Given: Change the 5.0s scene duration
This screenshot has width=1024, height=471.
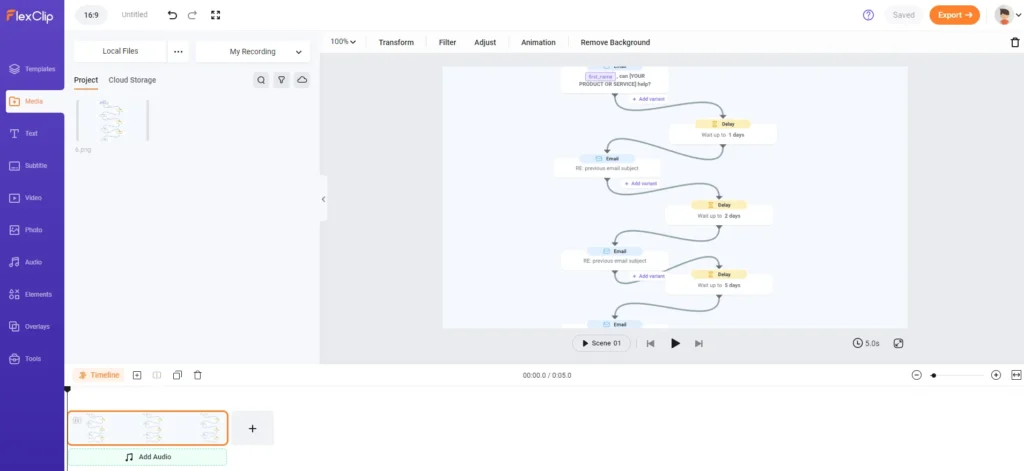Looking at the screenshot, I should click(866, 343).
